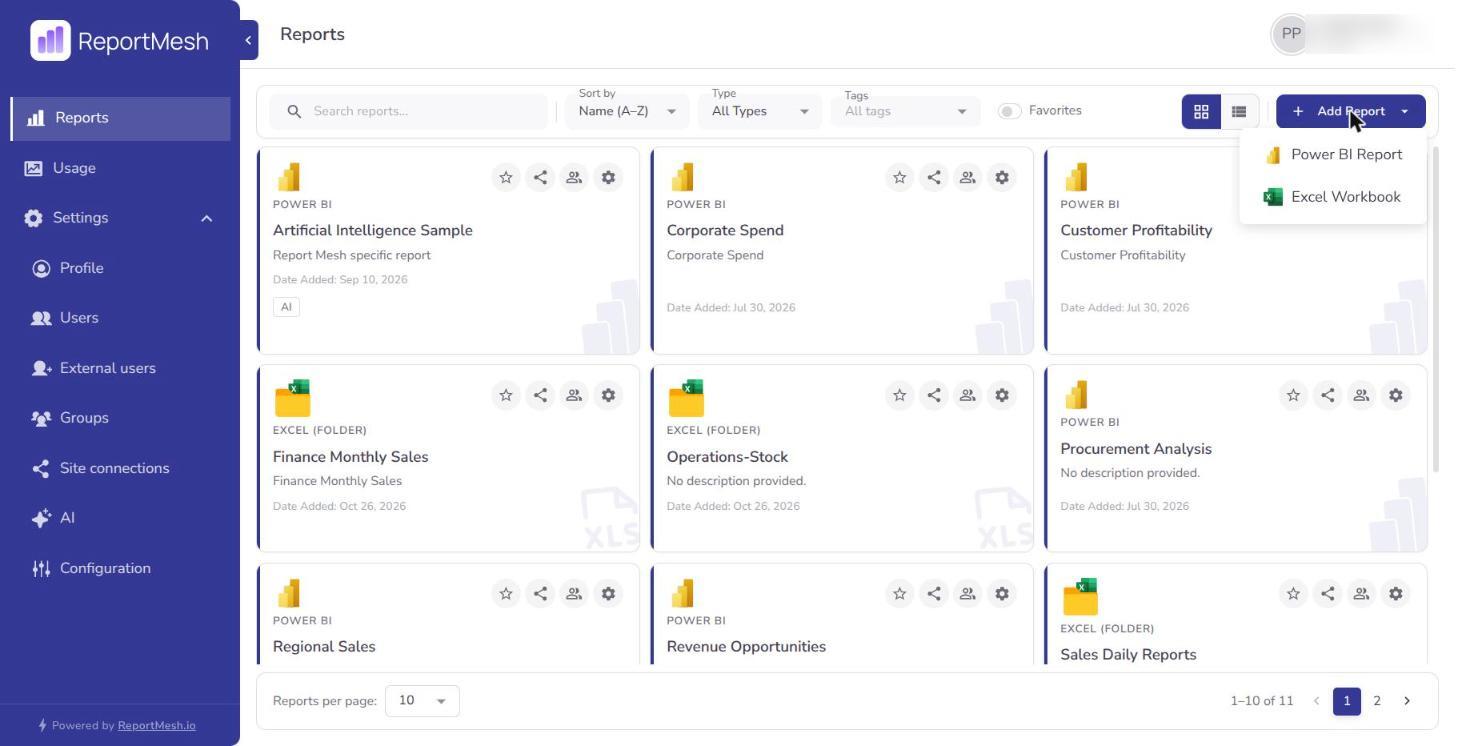Go to the next page arrow
The width and height of the screenshot is (1470, 746).
coord(1407,701)
